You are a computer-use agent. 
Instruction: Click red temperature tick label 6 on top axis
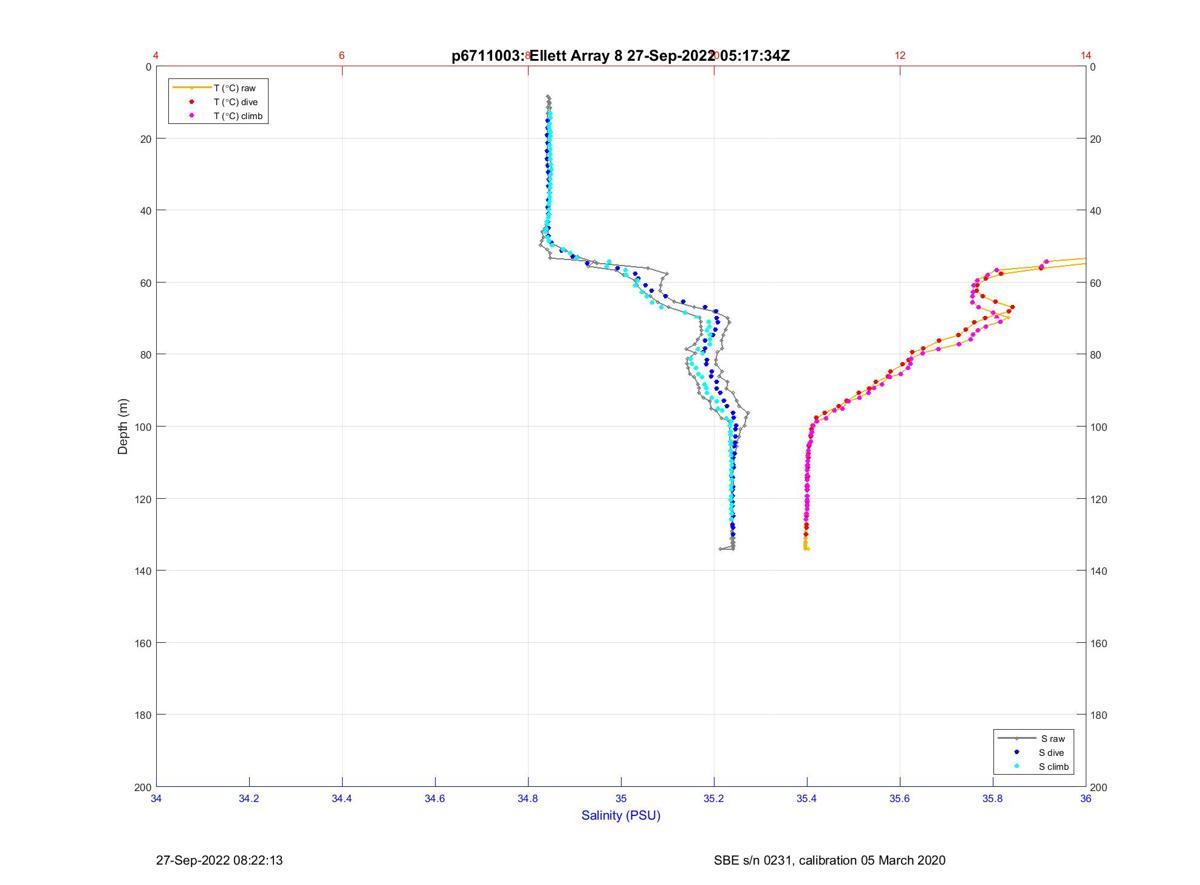pyautogui.click(x=342, y=56)
